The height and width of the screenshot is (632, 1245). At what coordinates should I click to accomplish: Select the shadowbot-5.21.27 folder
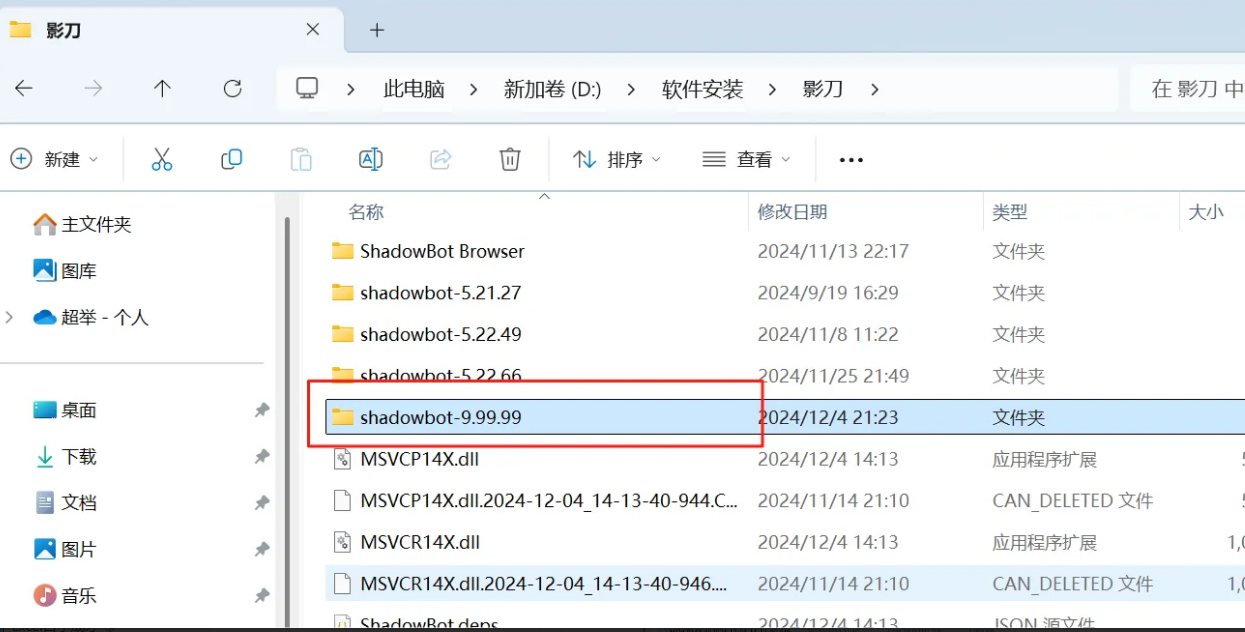pyautogui.click(x=440, y=293)
